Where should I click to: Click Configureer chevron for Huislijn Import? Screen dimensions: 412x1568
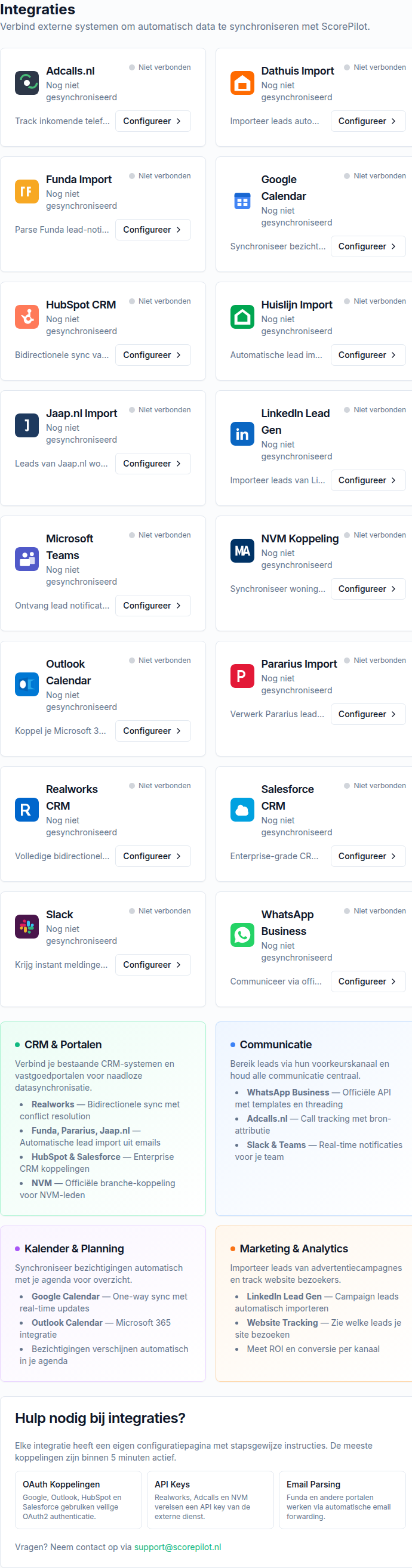click(x=393, y=355)
